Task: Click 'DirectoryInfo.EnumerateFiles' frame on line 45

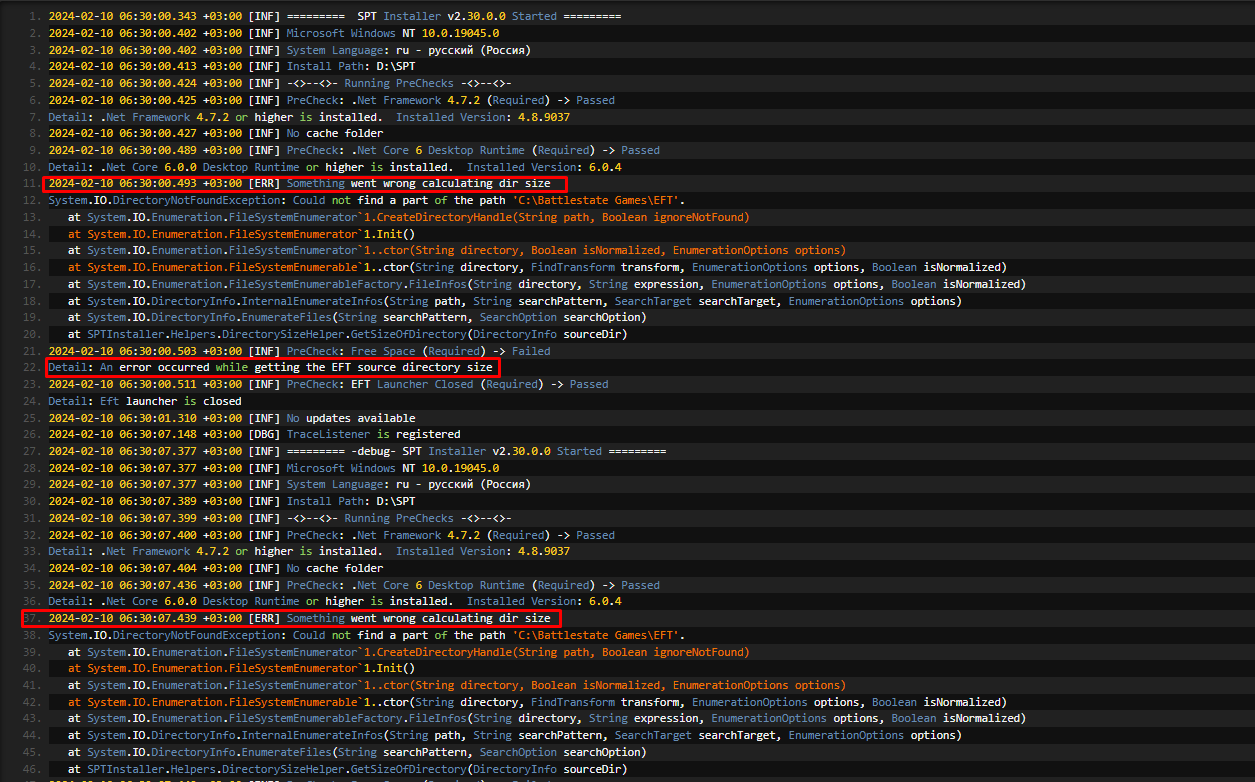Action: pyautogui.click(x=357, y=752)
